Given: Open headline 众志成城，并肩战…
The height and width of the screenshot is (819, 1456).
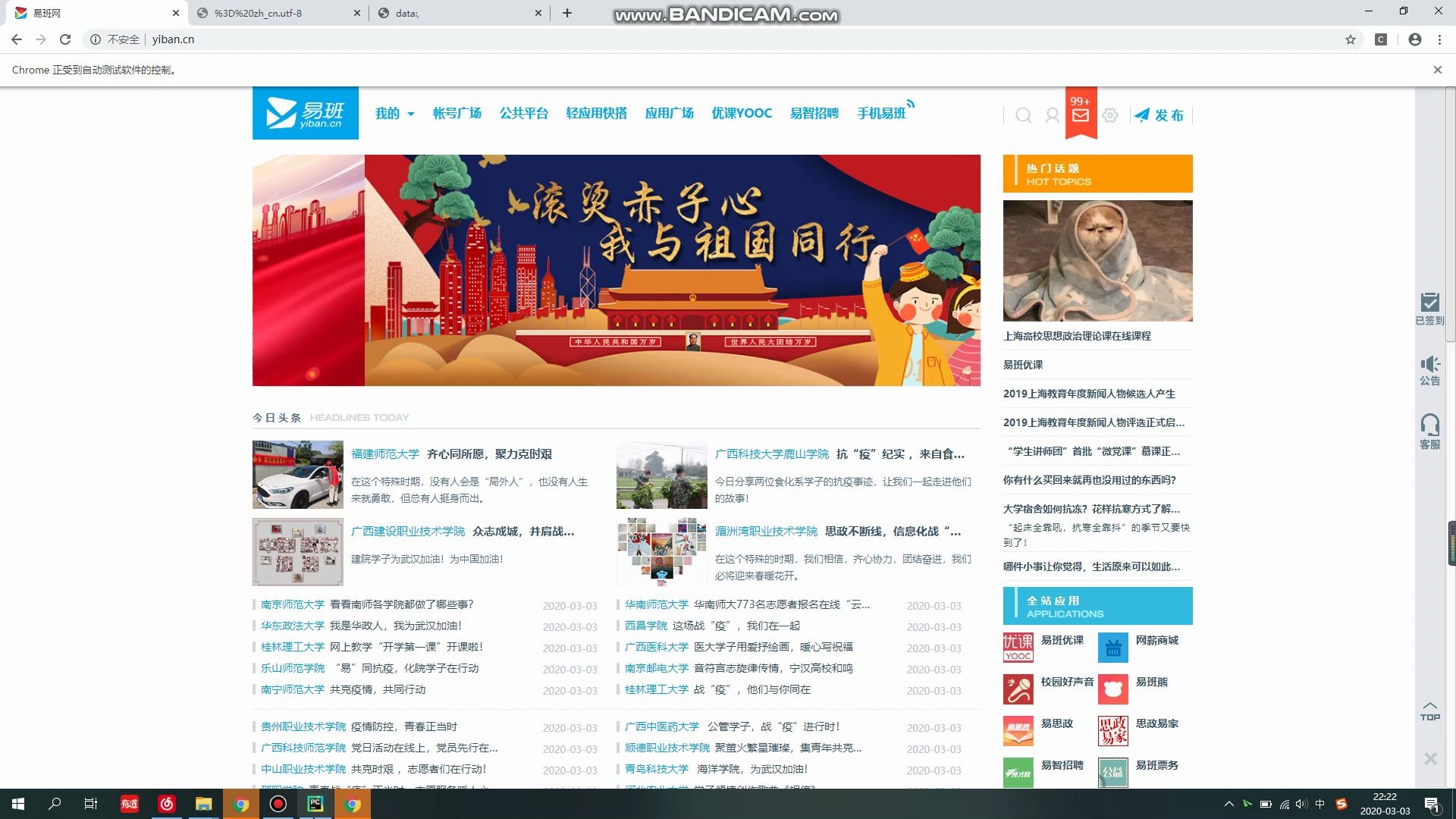Looking at the screenshot, I should [x=523, y=532].
